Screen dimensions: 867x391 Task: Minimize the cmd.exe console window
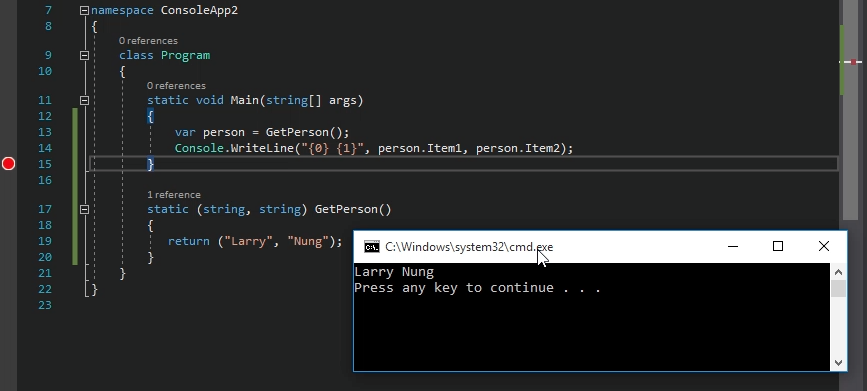[x=733, y=247]
